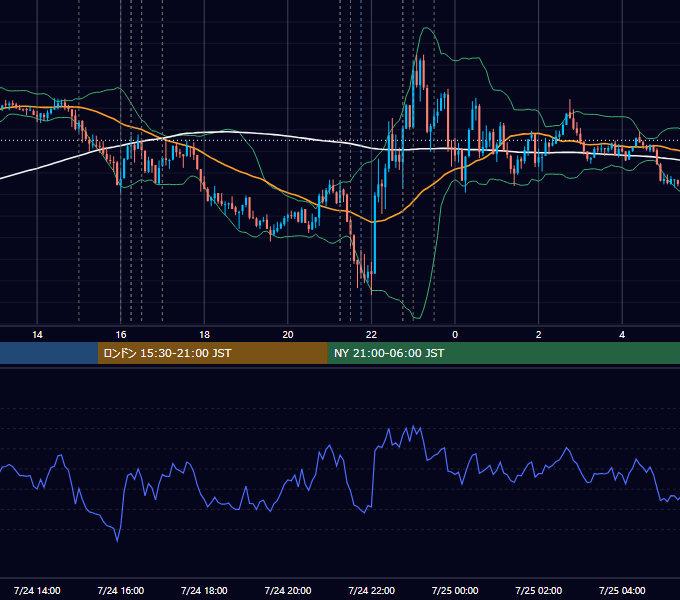The image size is (680, 600).
Task: Click the 2 hour label on price chart axis
Action: click(x=538, y=334)
